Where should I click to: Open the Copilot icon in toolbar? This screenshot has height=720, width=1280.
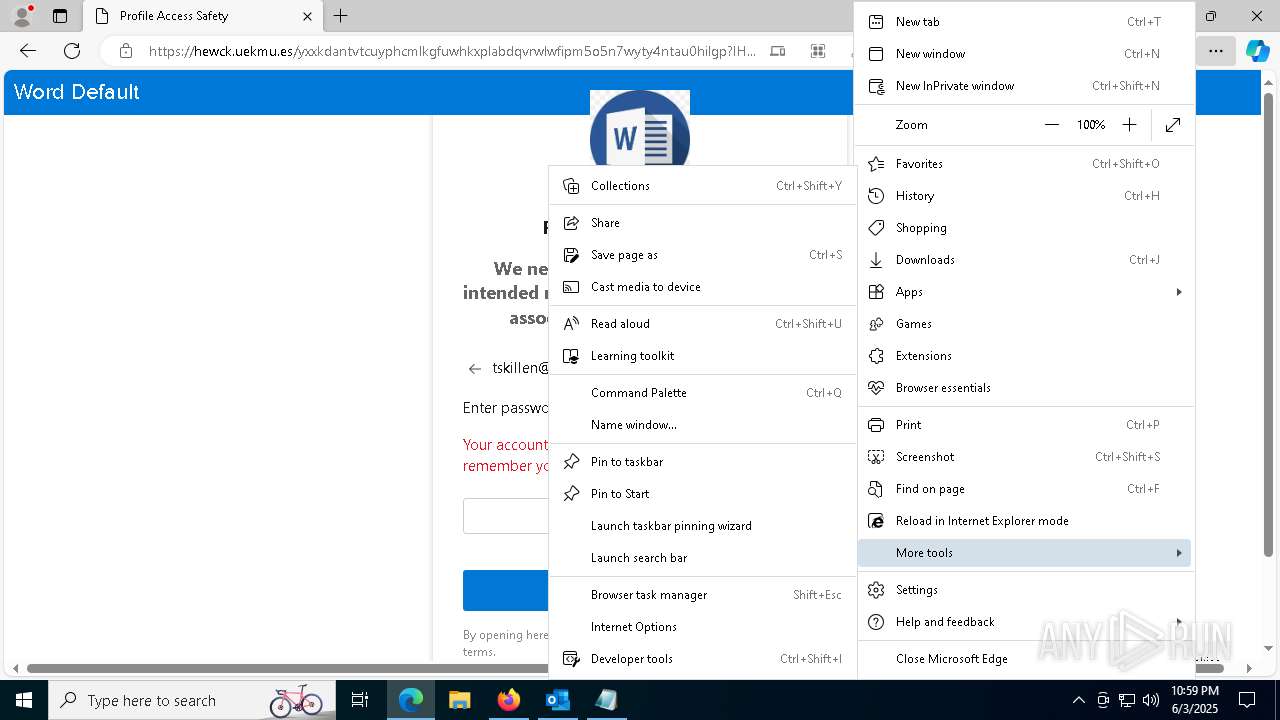pos(1257,51)
